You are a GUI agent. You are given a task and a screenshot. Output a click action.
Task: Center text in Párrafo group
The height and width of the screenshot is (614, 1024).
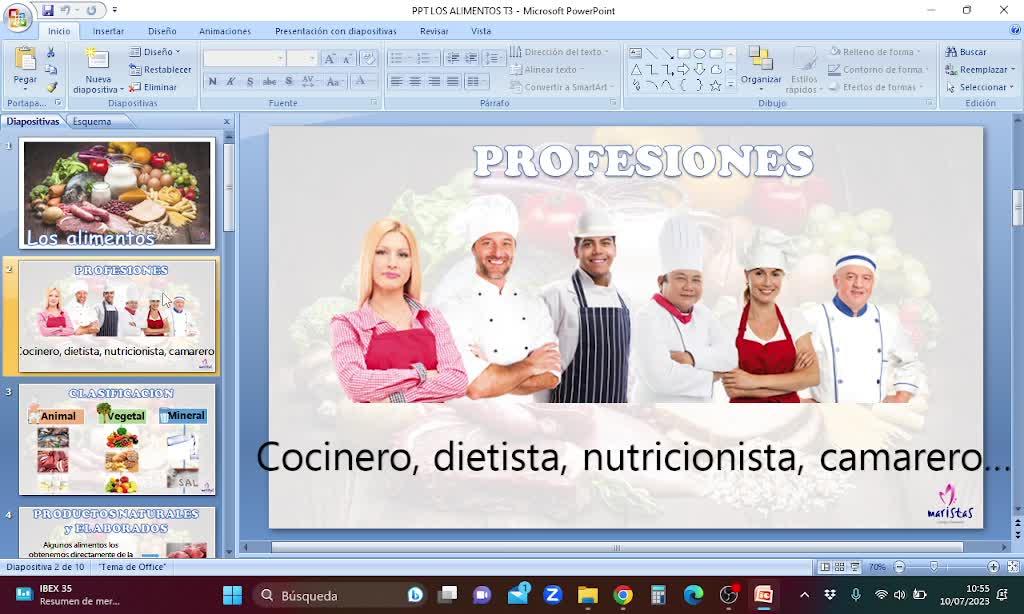[x=415, y=81]
